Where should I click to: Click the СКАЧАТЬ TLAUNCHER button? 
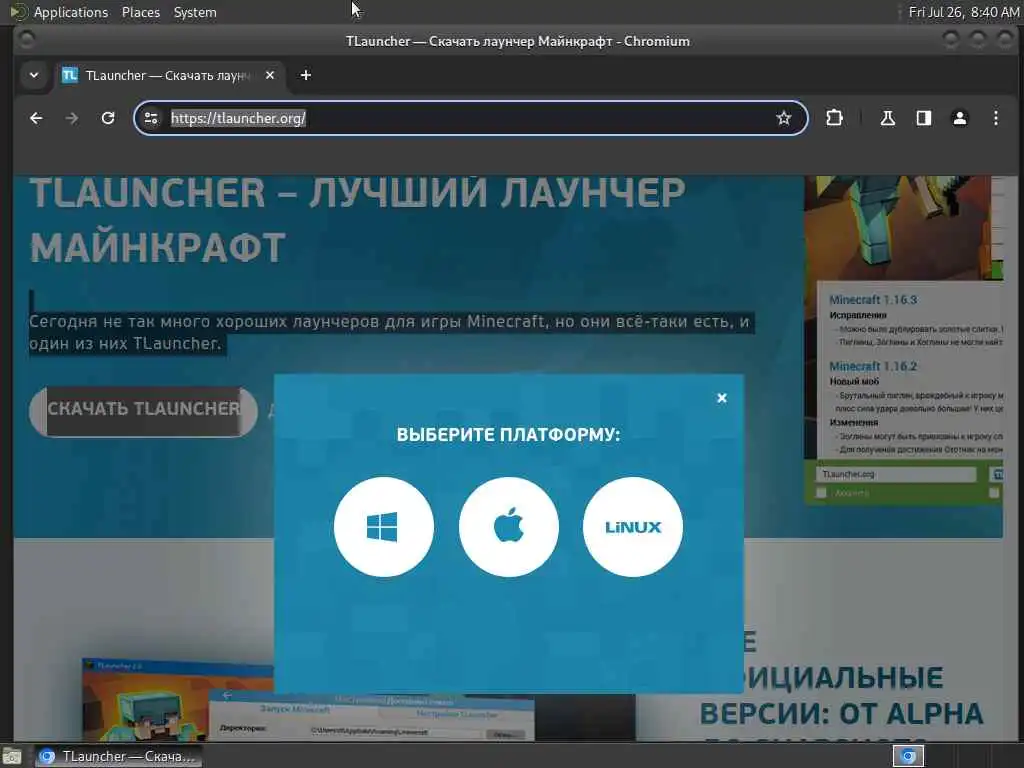[x=144, y=411]
